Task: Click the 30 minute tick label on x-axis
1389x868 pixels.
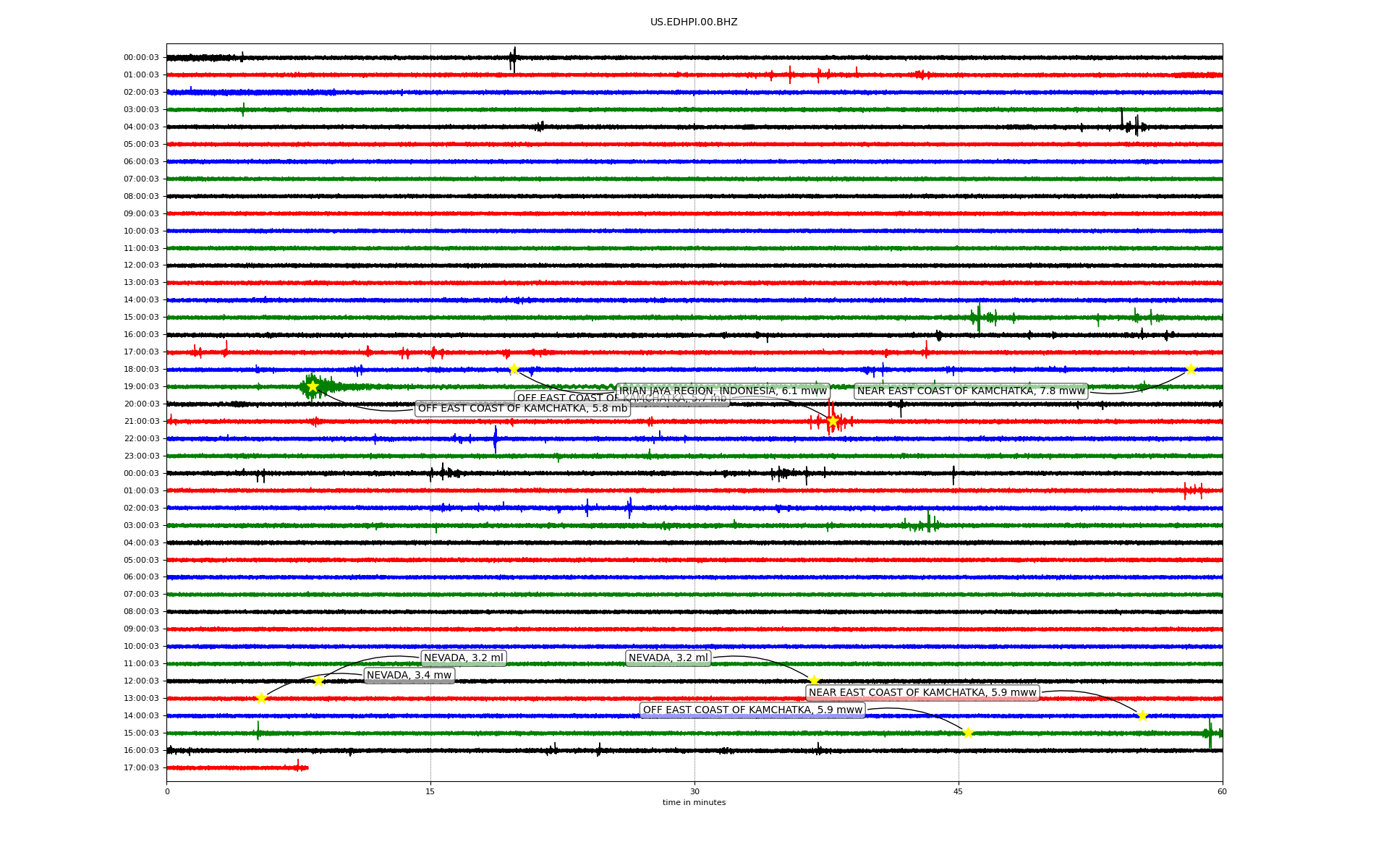Action: (x=694, y=791)
